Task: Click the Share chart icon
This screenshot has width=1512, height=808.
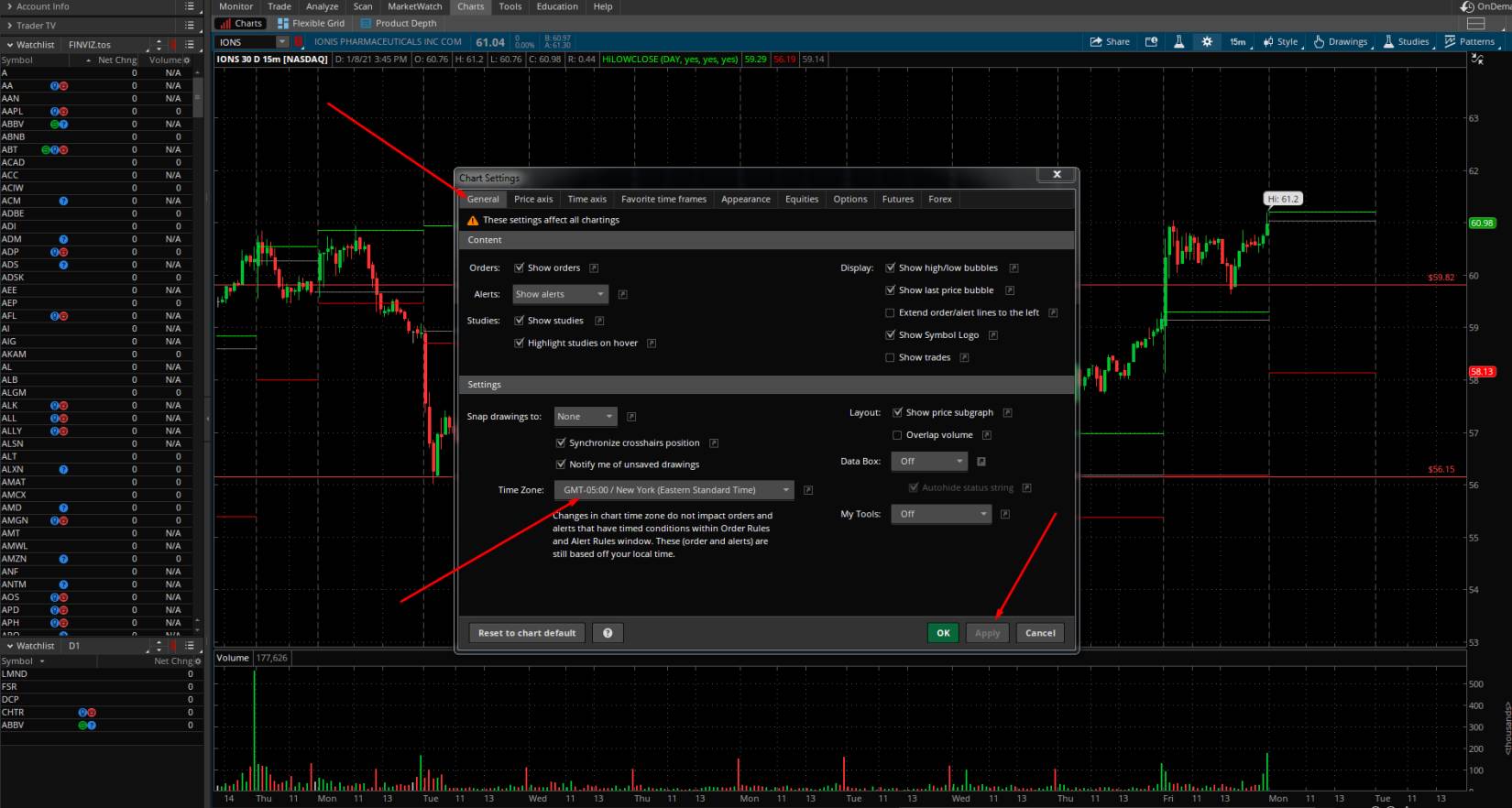Action: [1110, 42]
